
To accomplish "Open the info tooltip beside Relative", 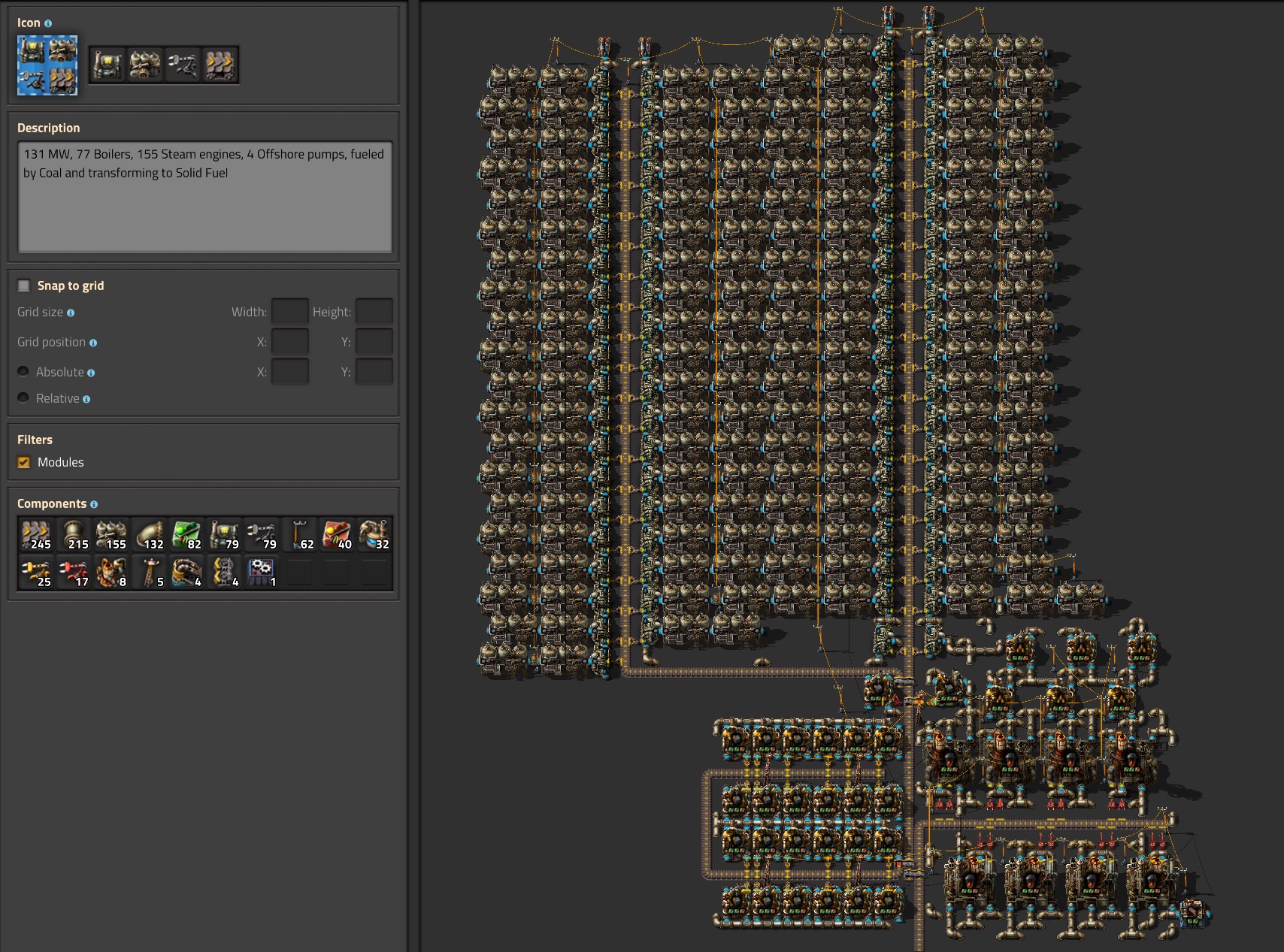I will click(x=86, y=399).
